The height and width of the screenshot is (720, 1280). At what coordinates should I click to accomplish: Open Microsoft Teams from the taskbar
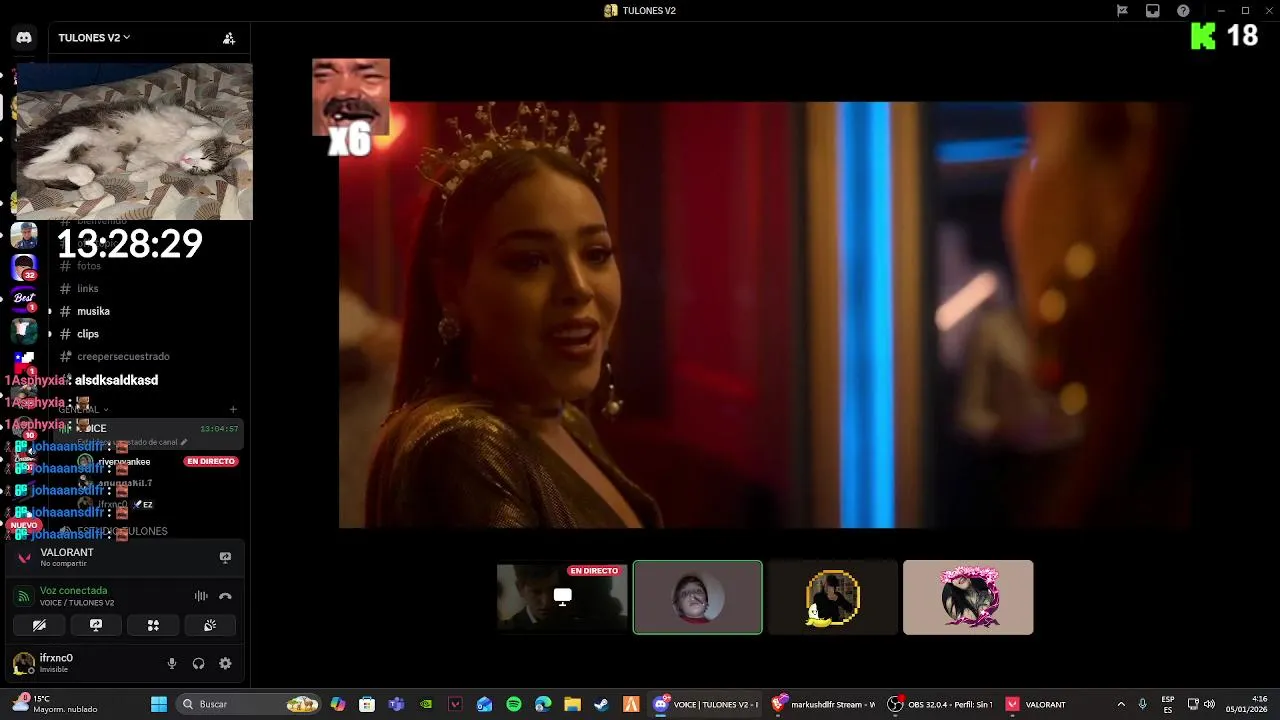point(396,704)
